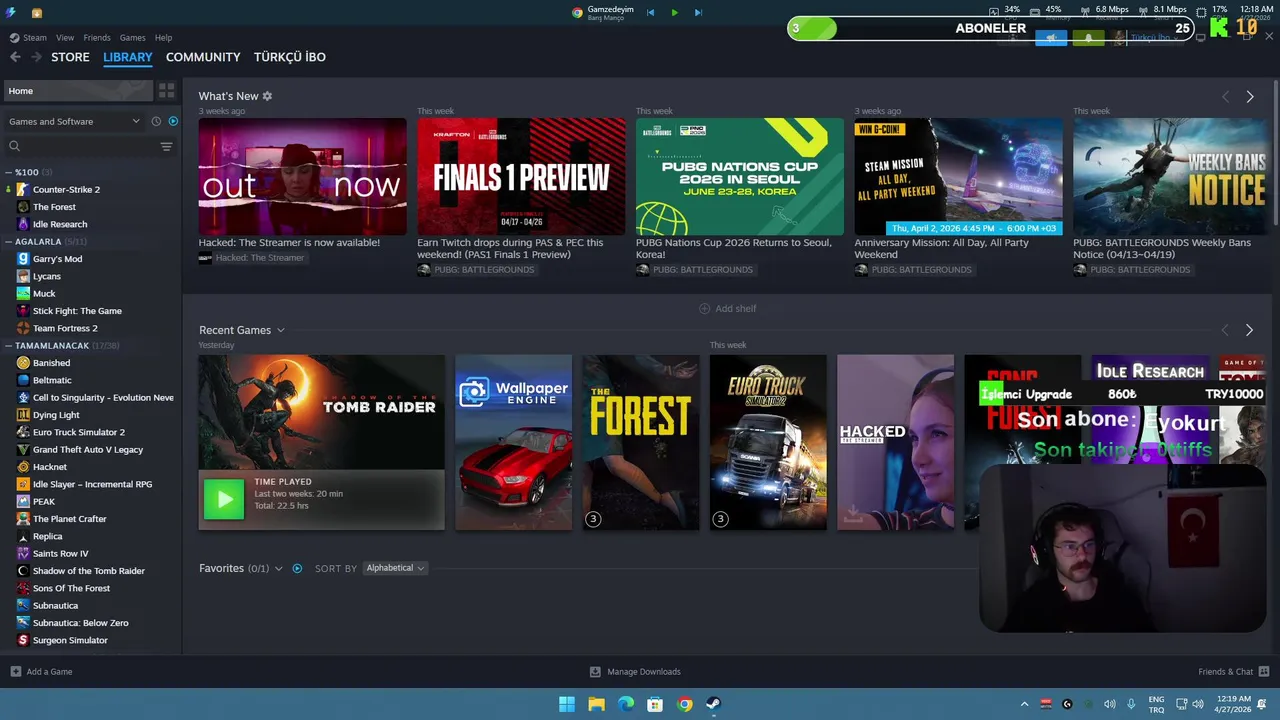
Task: Click the Add a Game plus icon
Action: [15, 671]
